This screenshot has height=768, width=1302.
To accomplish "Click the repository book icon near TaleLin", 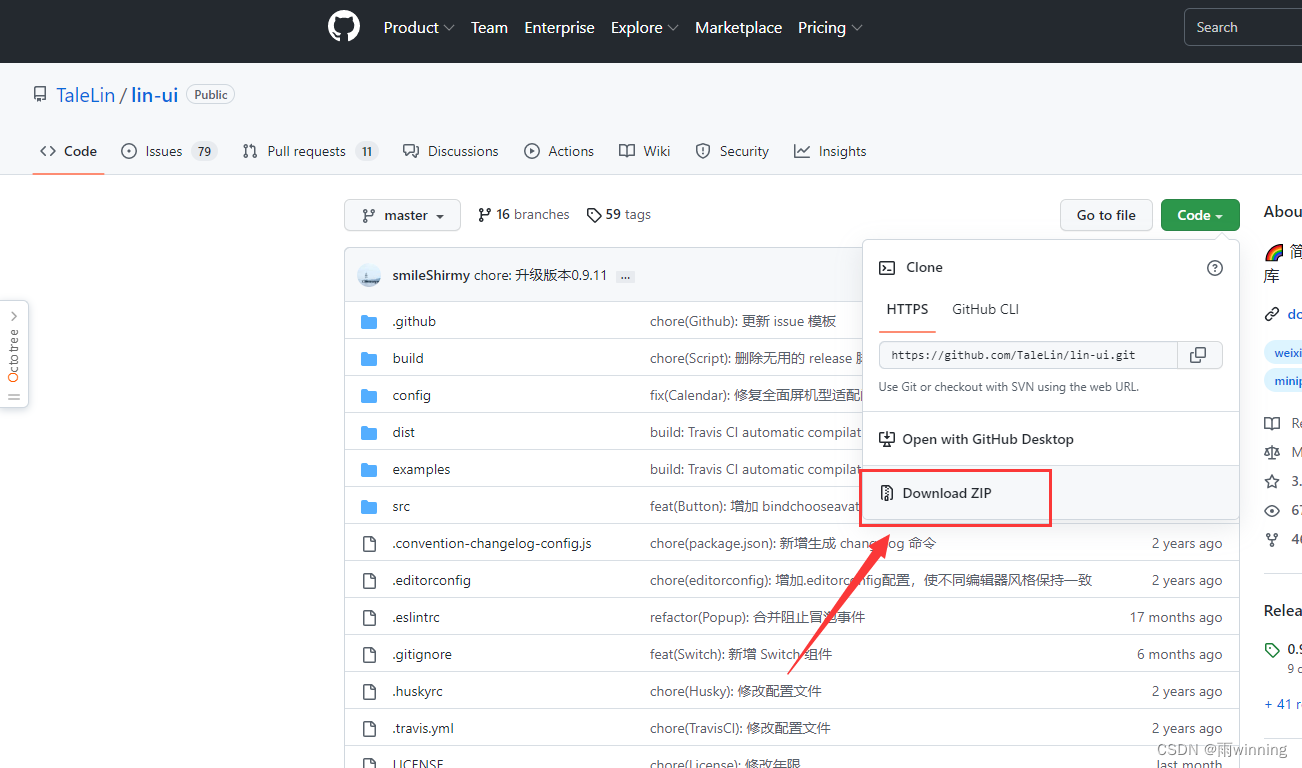I will pyautogui.click(x=40, y=95).
